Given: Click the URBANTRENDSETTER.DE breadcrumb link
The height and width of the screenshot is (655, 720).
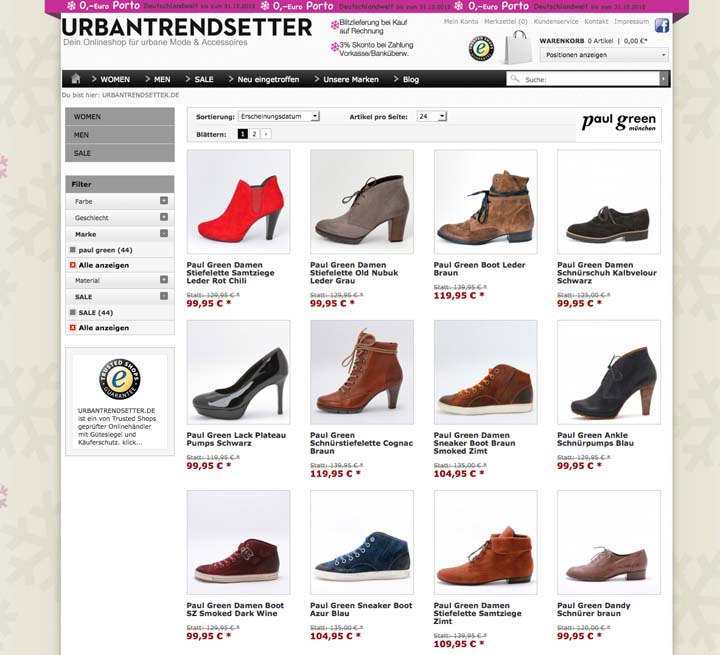Looking at the screenshot, I should 141,95.
